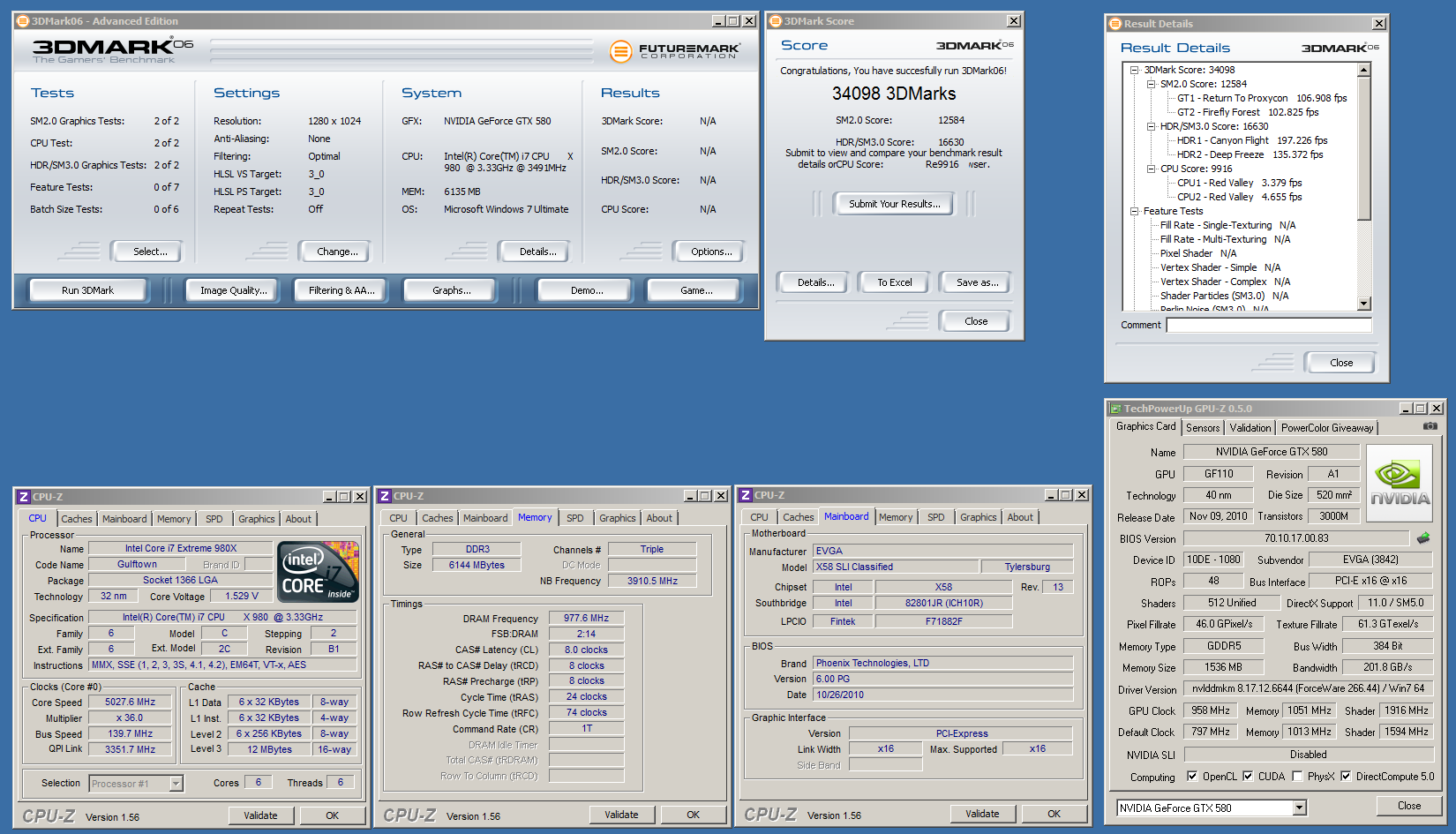Click the CPU-Z Memory-tab window title icon
The height and width of the screenshot is (834, 1456).
(385, 496)
